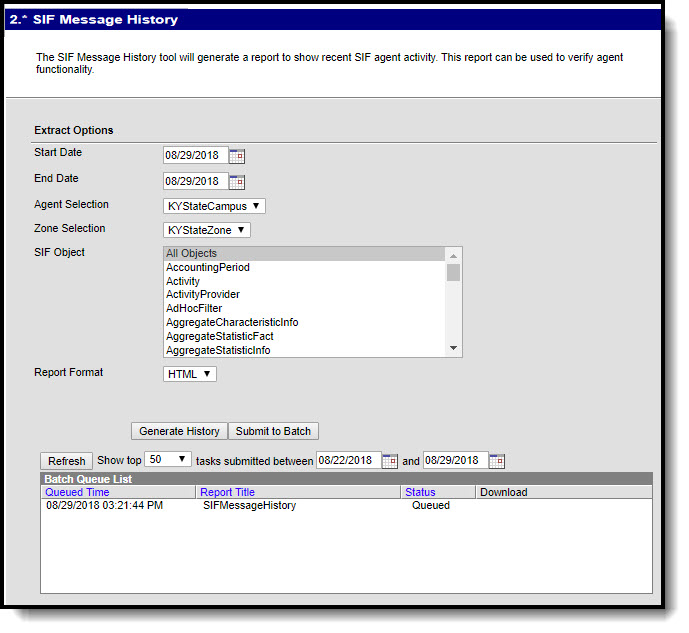Select AggregateStatisticFact in the list
The width and height of the screenshot is (689, 633).
tap(305, 336)
